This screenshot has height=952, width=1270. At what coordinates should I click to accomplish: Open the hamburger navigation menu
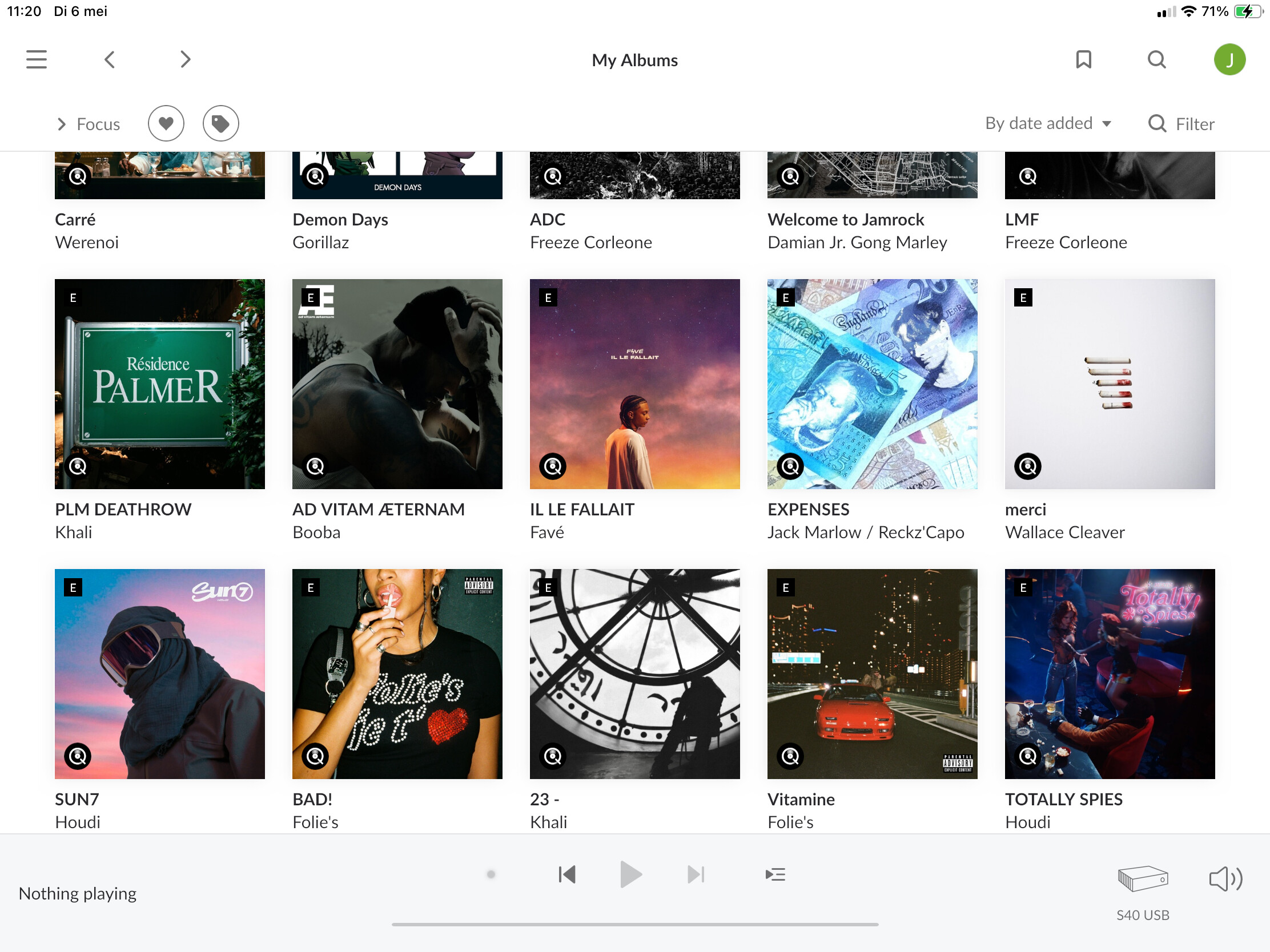(x=36, y=60)
